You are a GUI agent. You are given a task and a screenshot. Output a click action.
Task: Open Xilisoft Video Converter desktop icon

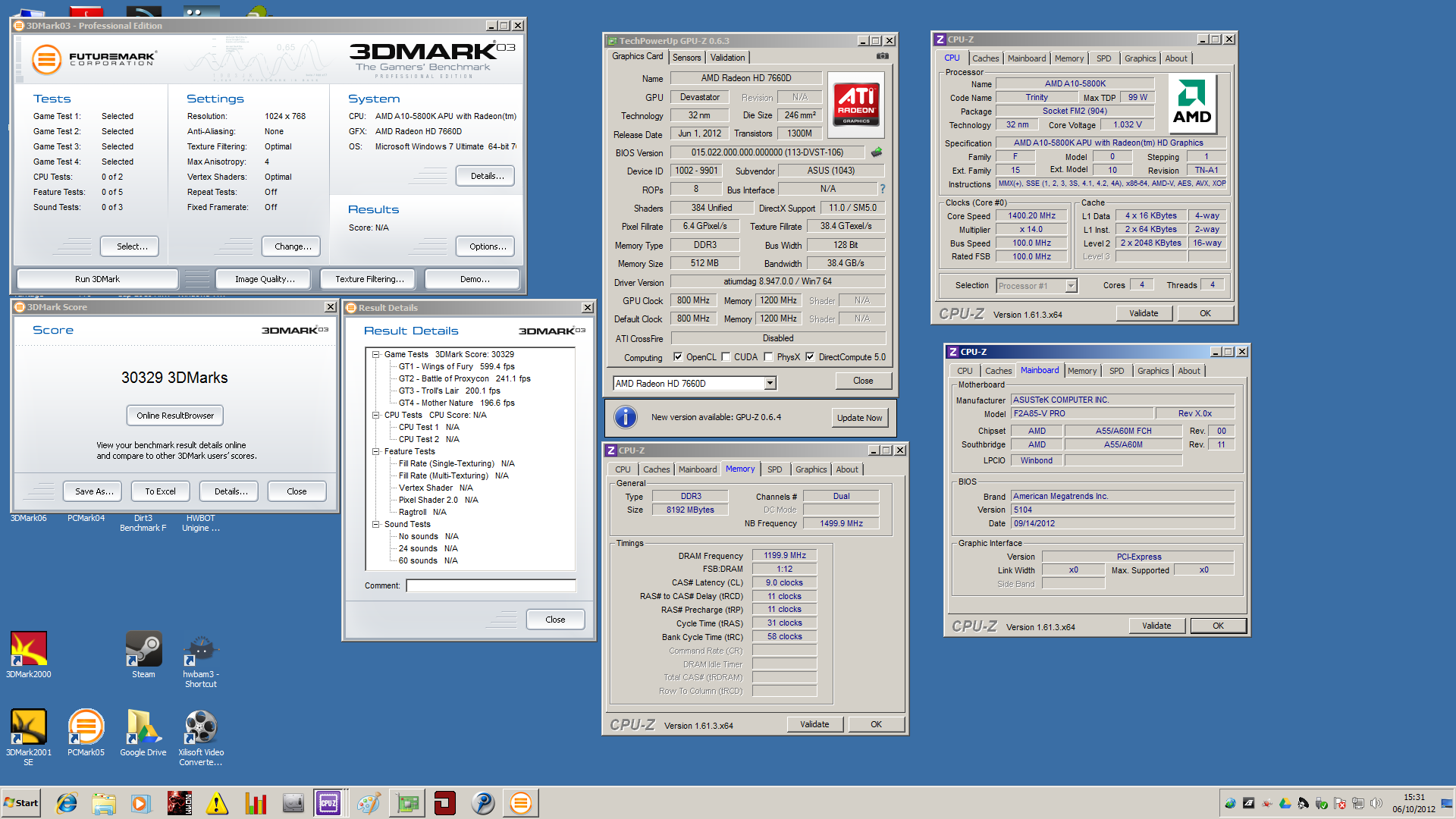(201, 737)
